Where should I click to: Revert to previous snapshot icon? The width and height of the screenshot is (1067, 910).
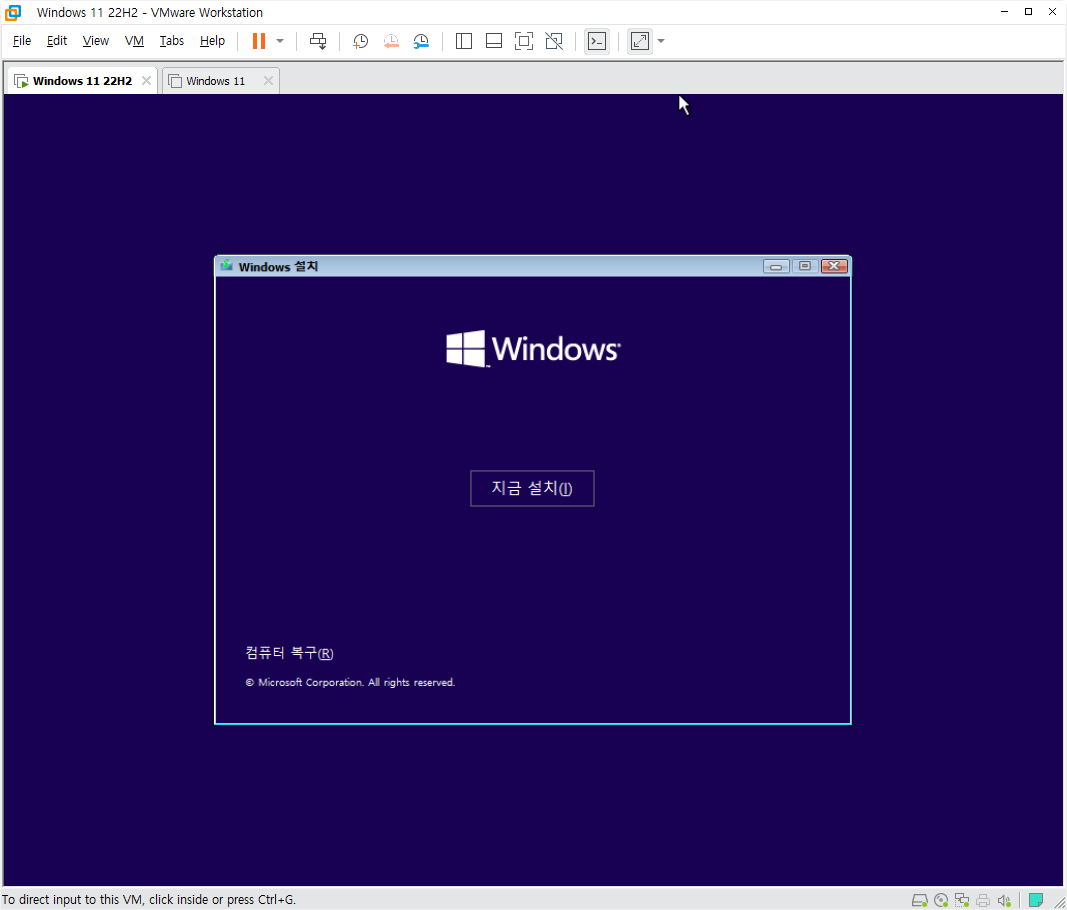point(391,41)
